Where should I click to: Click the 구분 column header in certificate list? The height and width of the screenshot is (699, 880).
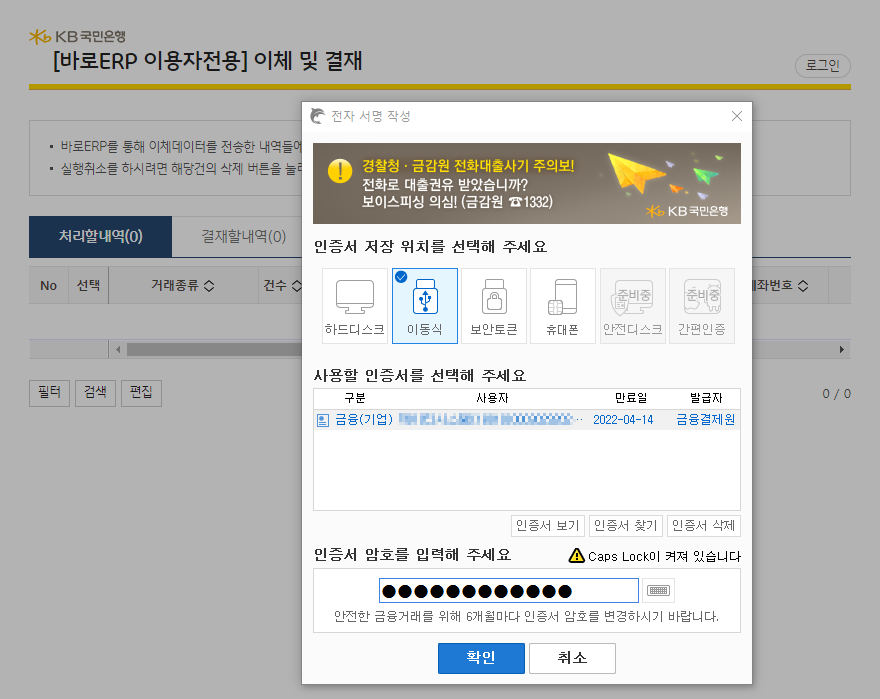(355, 398)
